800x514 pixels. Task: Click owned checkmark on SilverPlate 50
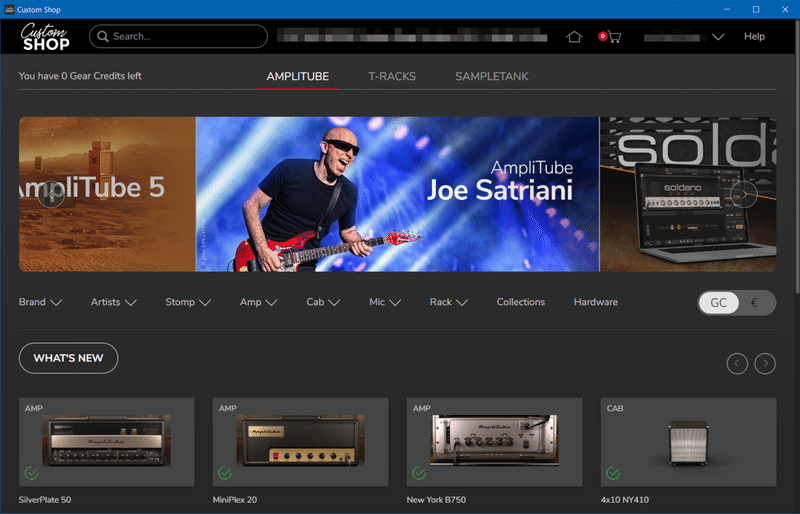coord(32,473)
